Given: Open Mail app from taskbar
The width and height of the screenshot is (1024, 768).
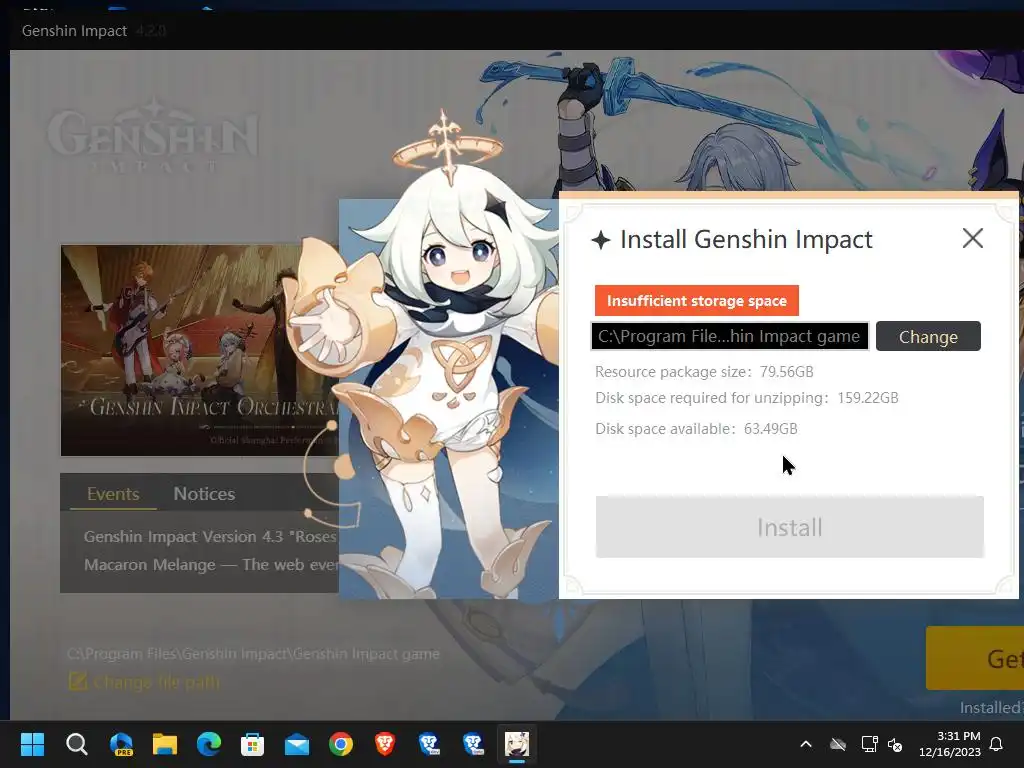Looking at the screenshot, I should pyautogui.click(x=296, y=744).
